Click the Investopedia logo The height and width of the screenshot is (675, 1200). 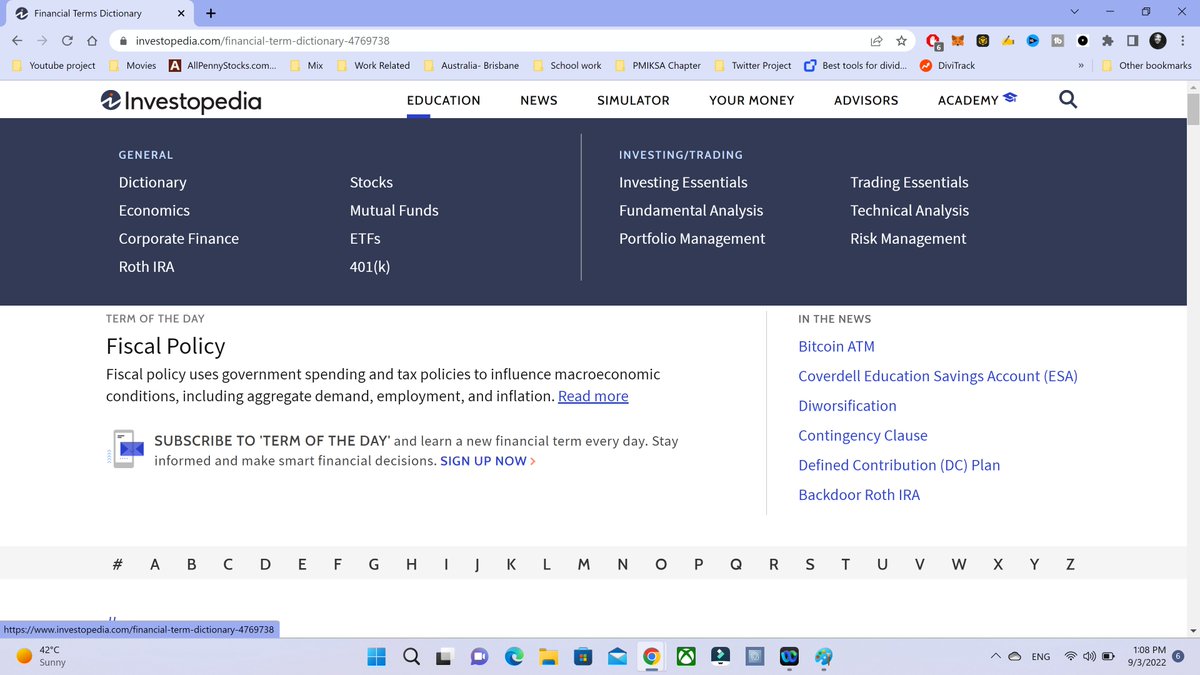tap(181, 100)
